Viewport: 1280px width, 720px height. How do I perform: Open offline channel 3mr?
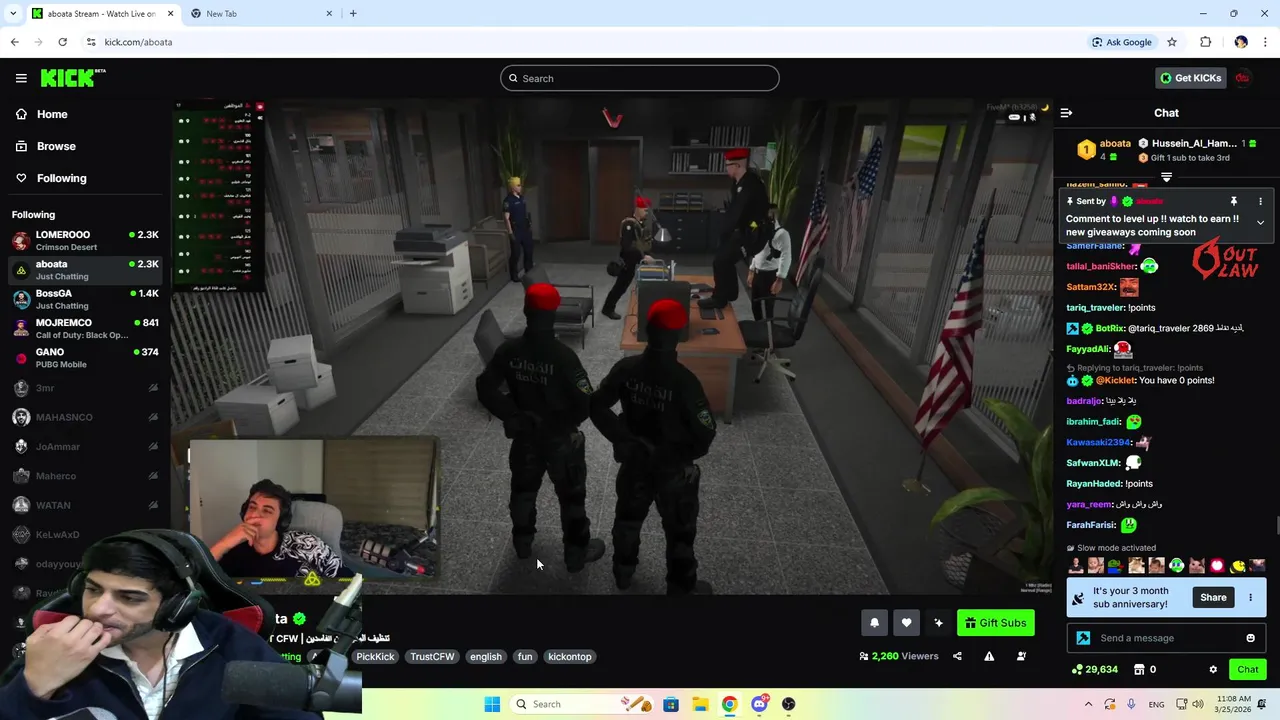click(85, 388)
